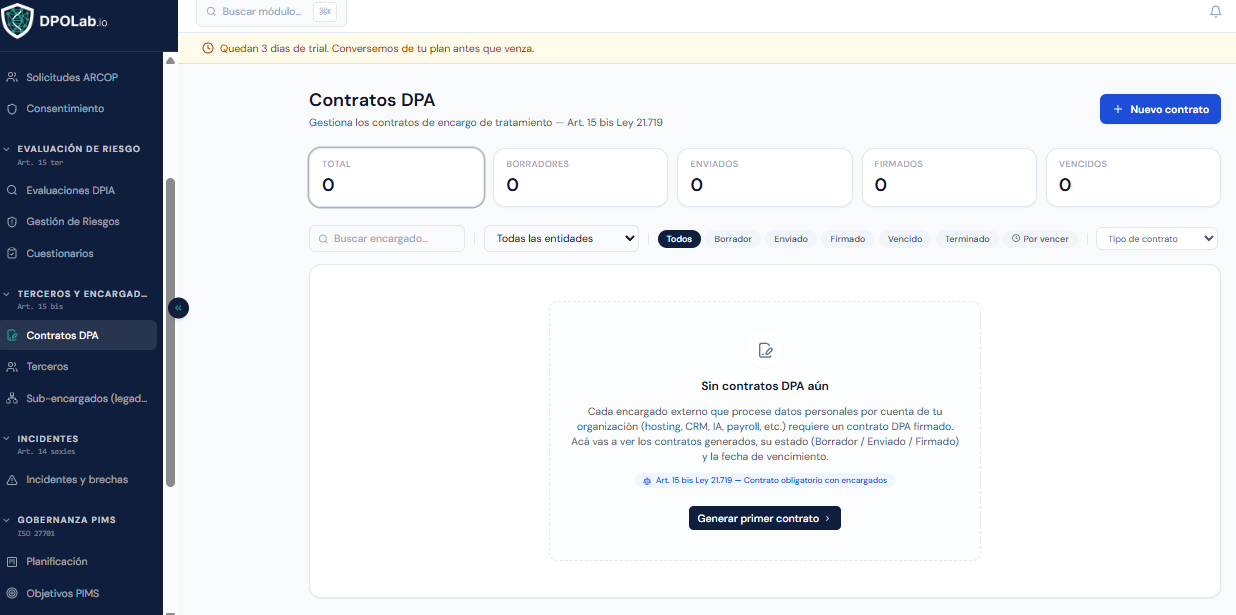Click the Conversemos de tu plan link
This screenshot has height=615, width=1236.
click(432, 48)
